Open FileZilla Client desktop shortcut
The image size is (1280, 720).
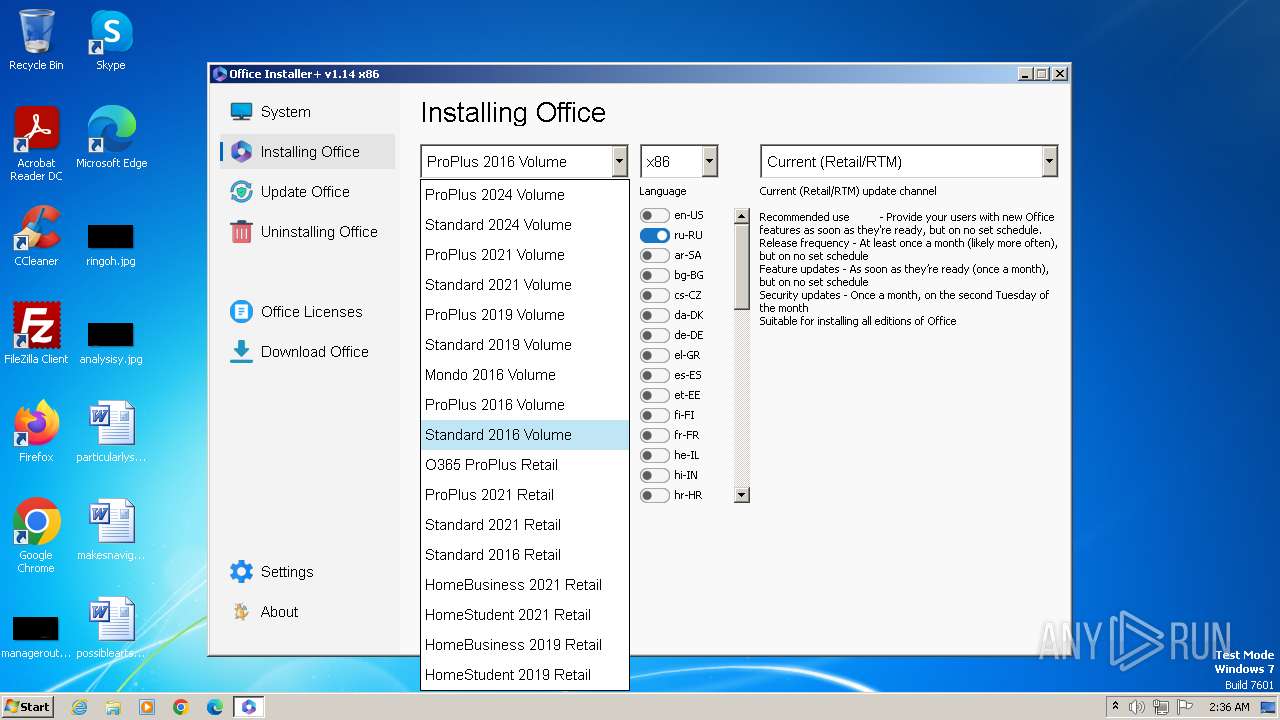pos(36,334)
